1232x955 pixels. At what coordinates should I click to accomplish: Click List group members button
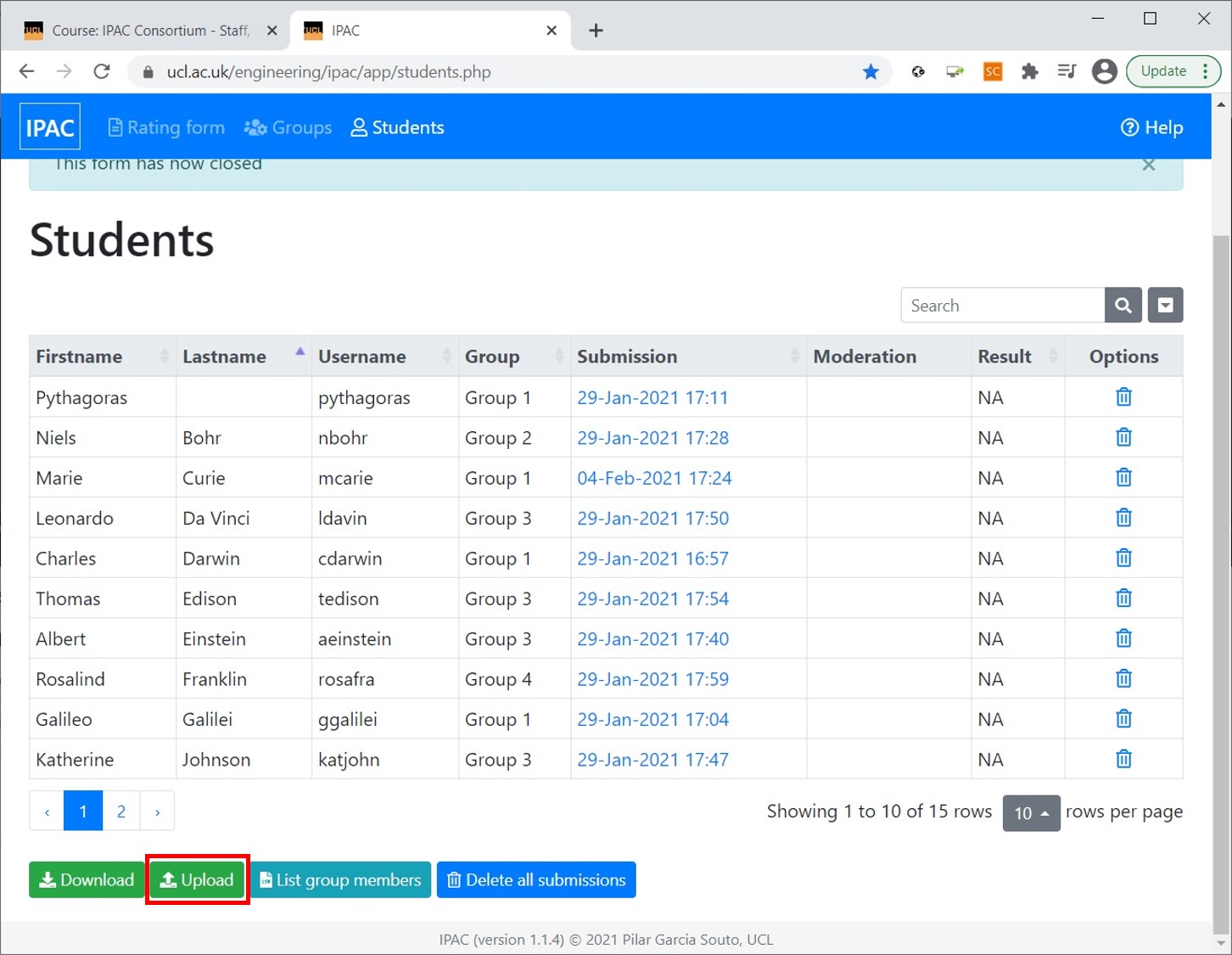pos(340,879)
